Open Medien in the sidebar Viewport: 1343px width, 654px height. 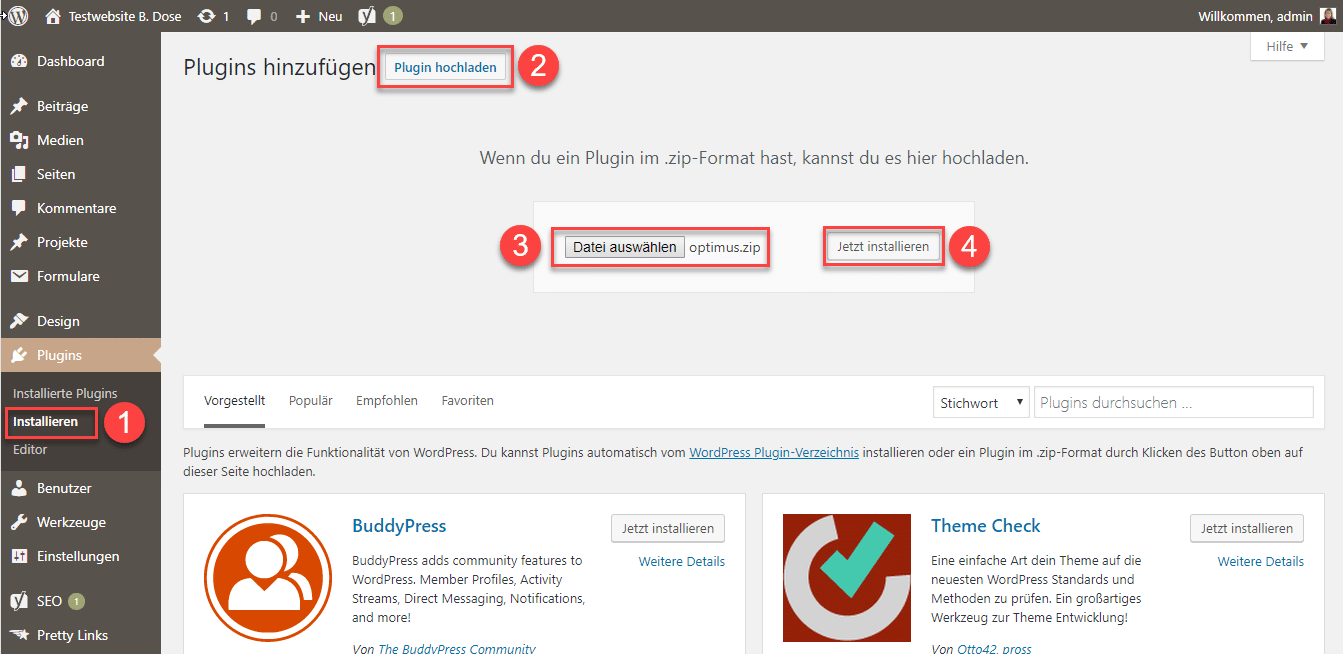coord(60,140)
